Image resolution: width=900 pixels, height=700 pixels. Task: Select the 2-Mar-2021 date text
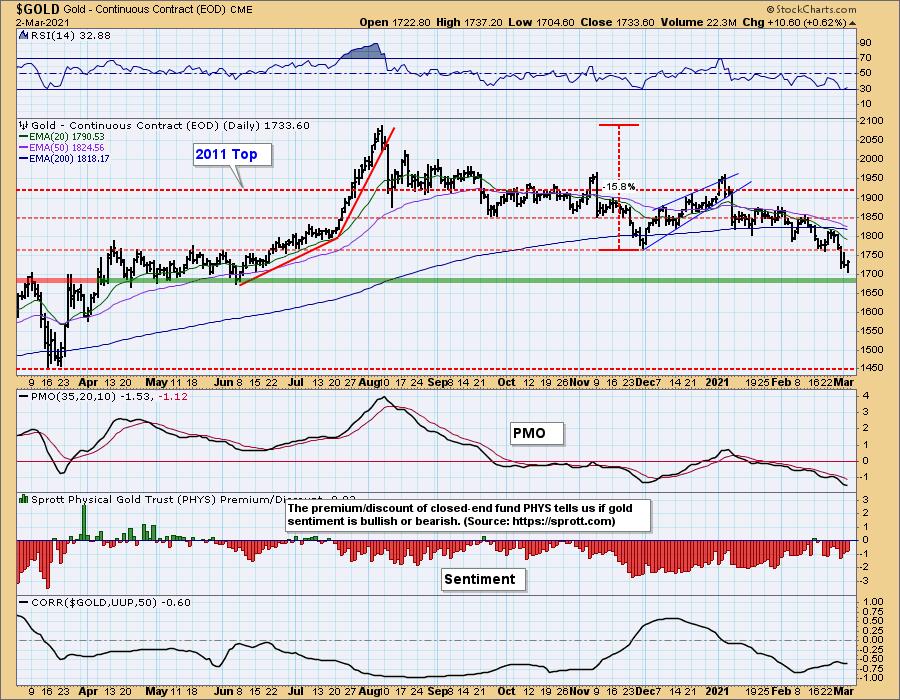click(43, 22)
